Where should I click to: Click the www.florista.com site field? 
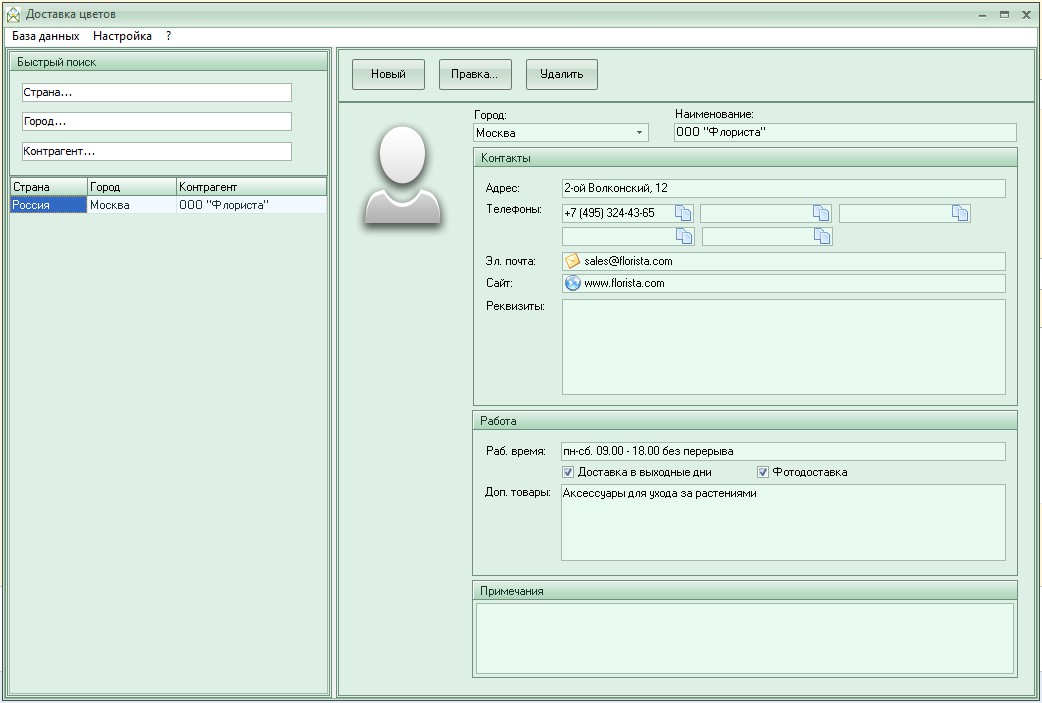pos(783,283)
